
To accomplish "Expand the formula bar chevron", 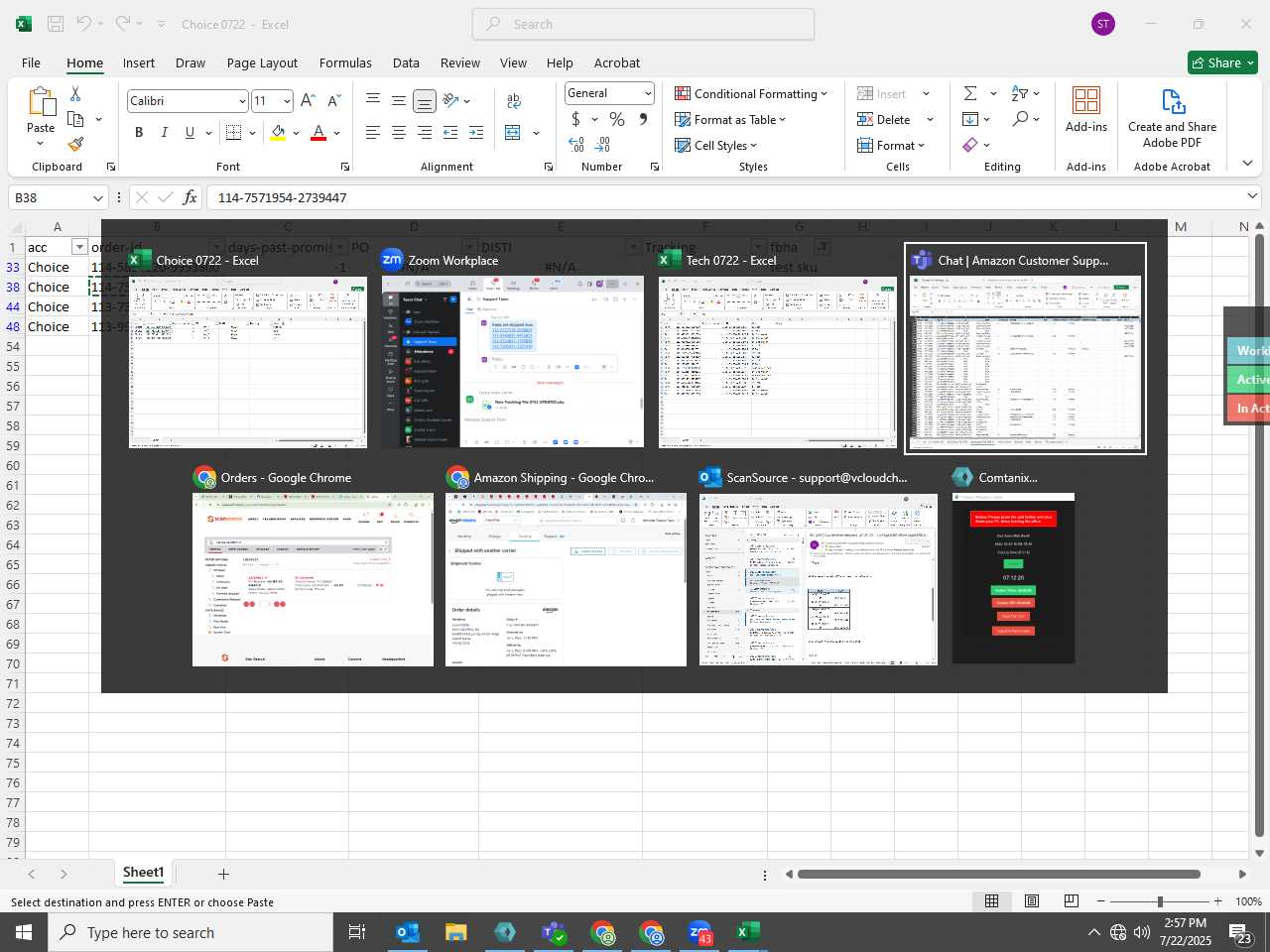I will 1252,196.
